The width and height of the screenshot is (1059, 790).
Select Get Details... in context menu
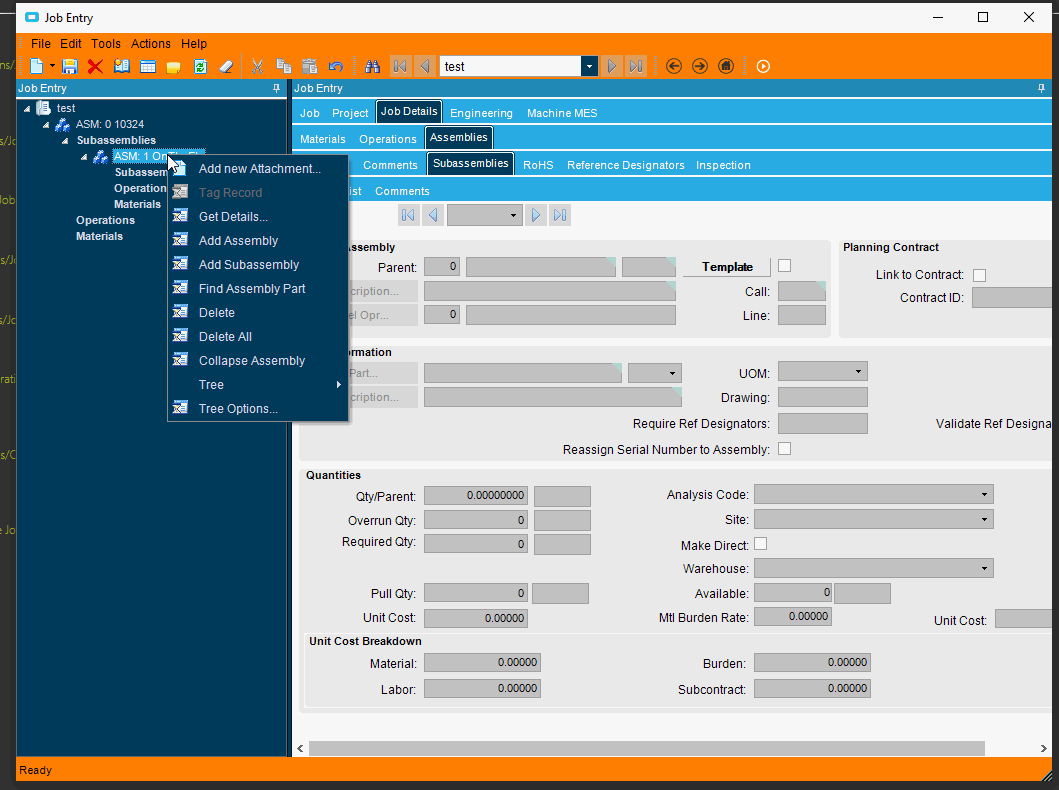pyautogui.click(x=258, y=217)
